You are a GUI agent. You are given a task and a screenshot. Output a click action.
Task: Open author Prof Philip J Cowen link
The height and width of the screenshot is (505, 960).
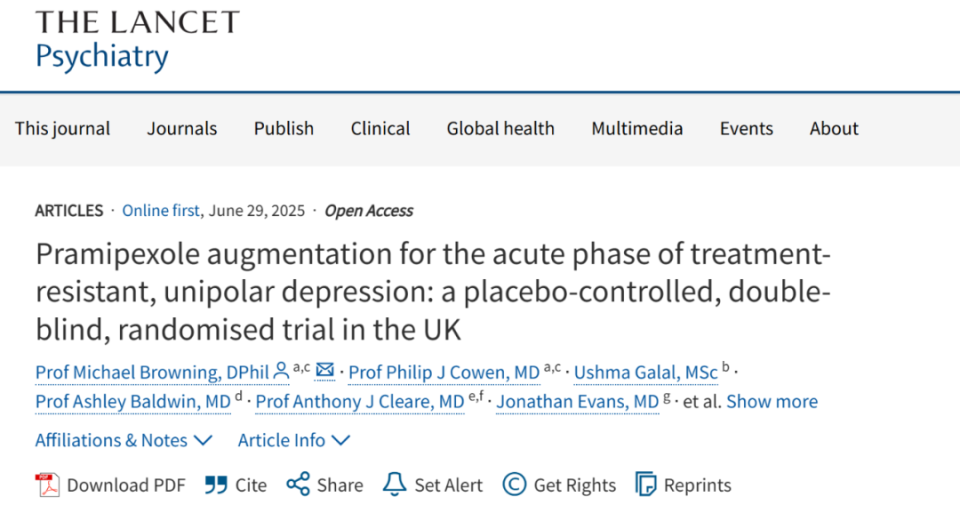(444, 372)
